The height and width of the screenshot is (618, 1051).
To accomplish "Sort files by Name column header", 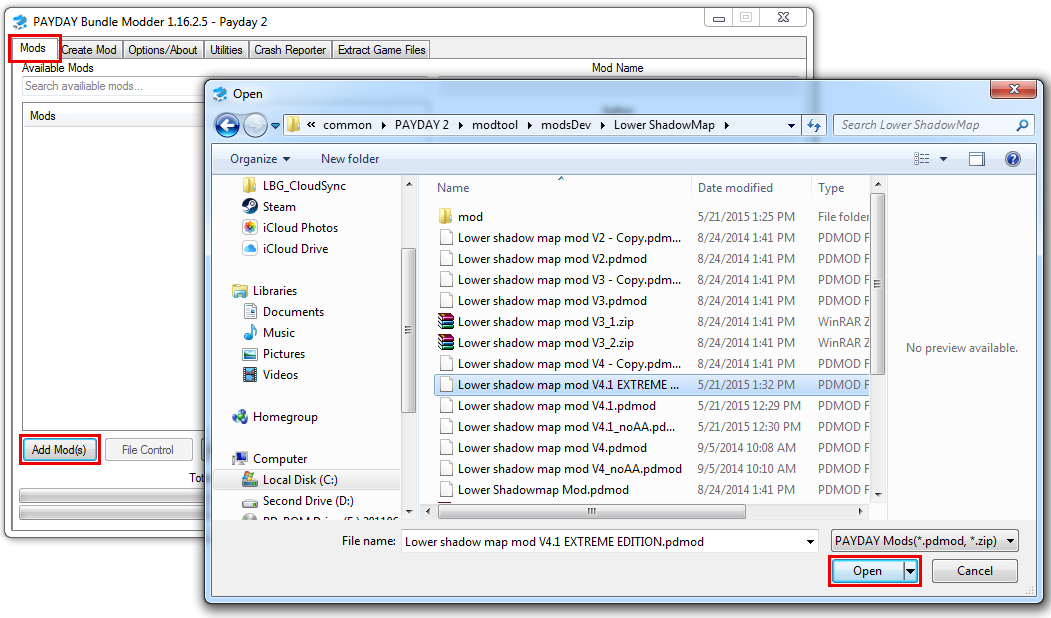I will pyautogui.click(x=560, y=188).
